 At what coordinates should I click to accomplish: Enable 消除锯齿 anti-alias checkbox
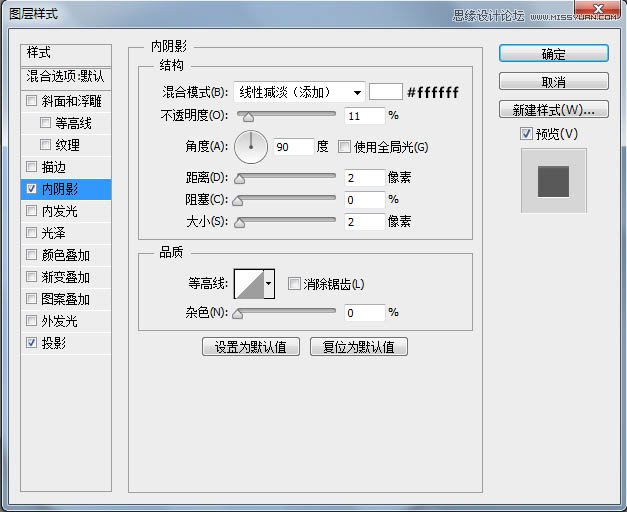point(294,284)
